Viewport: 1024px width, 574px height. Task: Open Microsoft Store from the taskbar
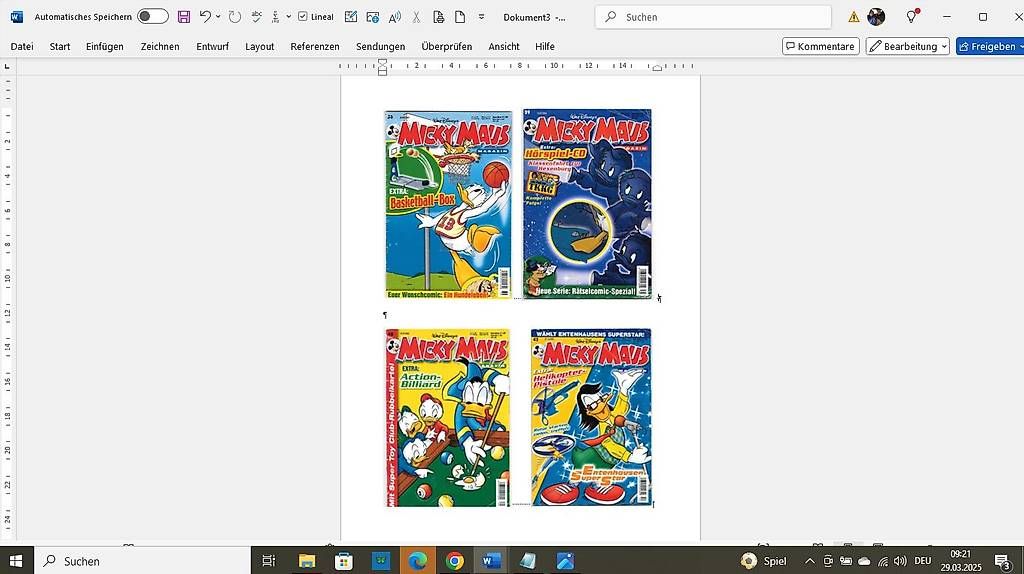pos(344,561)
